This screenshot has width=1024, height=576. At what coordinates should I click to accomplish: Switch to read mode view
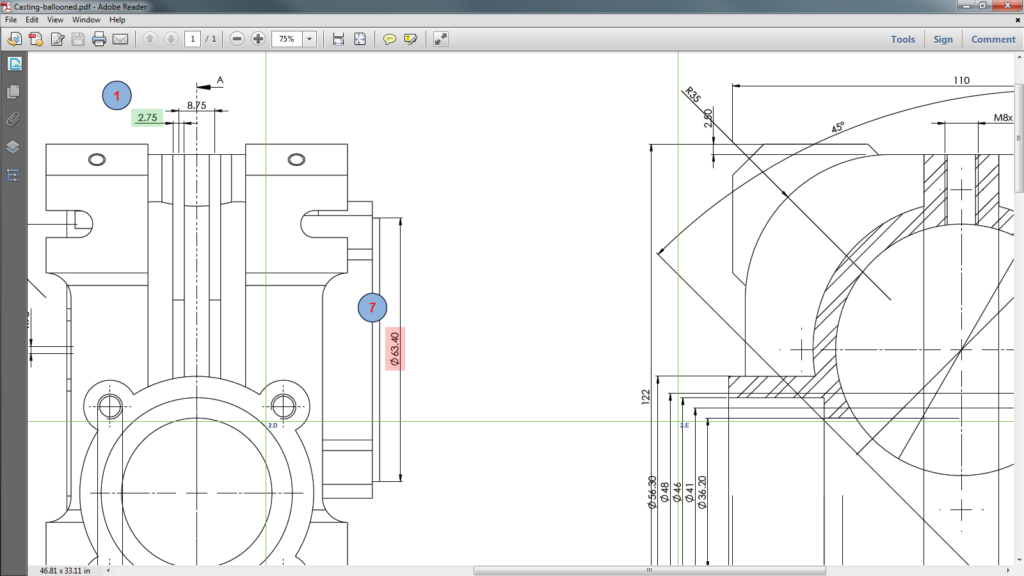point(441,39)
